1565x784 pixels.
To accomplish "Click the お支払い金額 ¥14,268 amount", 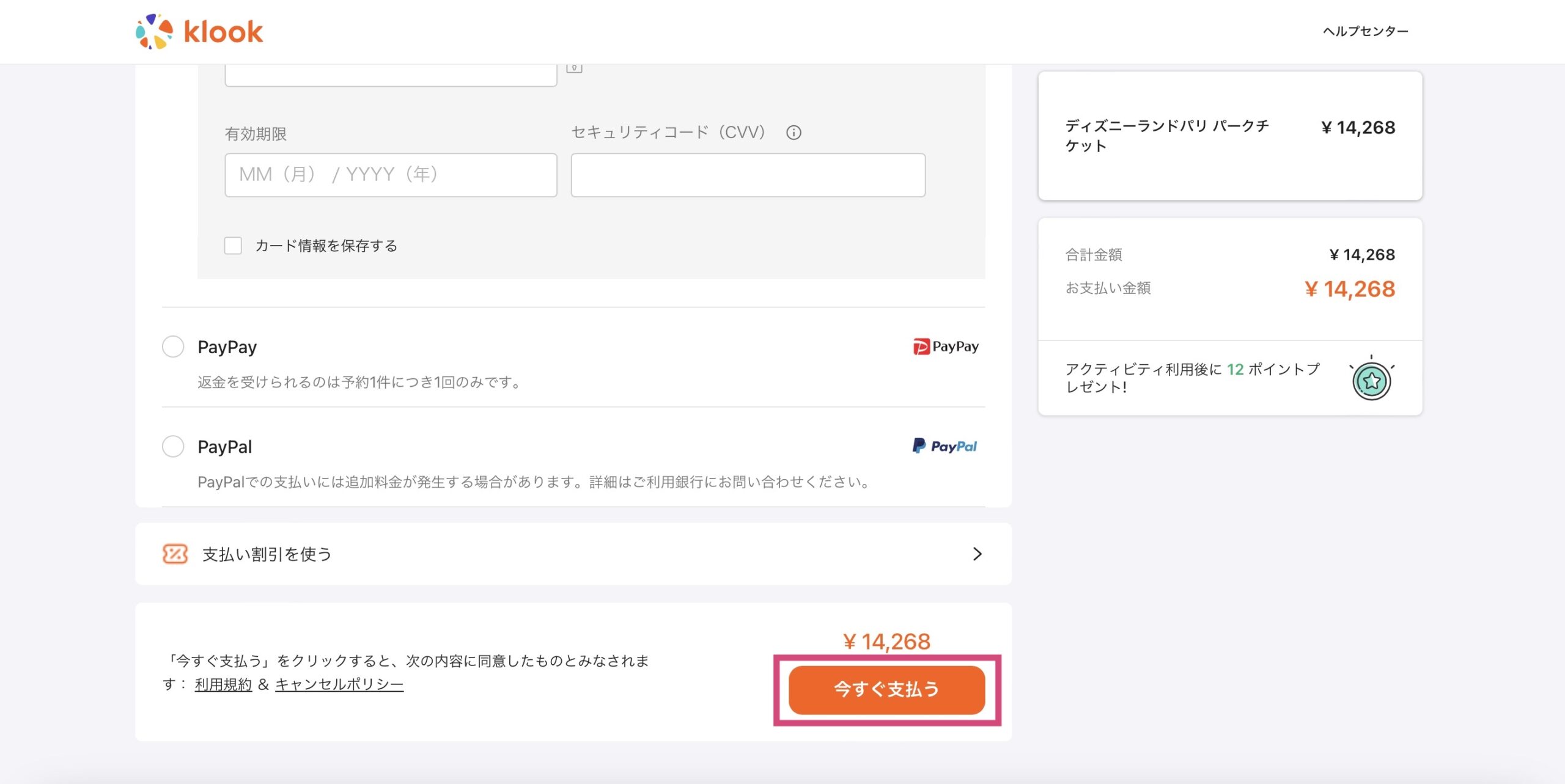I will [1350, 289].
